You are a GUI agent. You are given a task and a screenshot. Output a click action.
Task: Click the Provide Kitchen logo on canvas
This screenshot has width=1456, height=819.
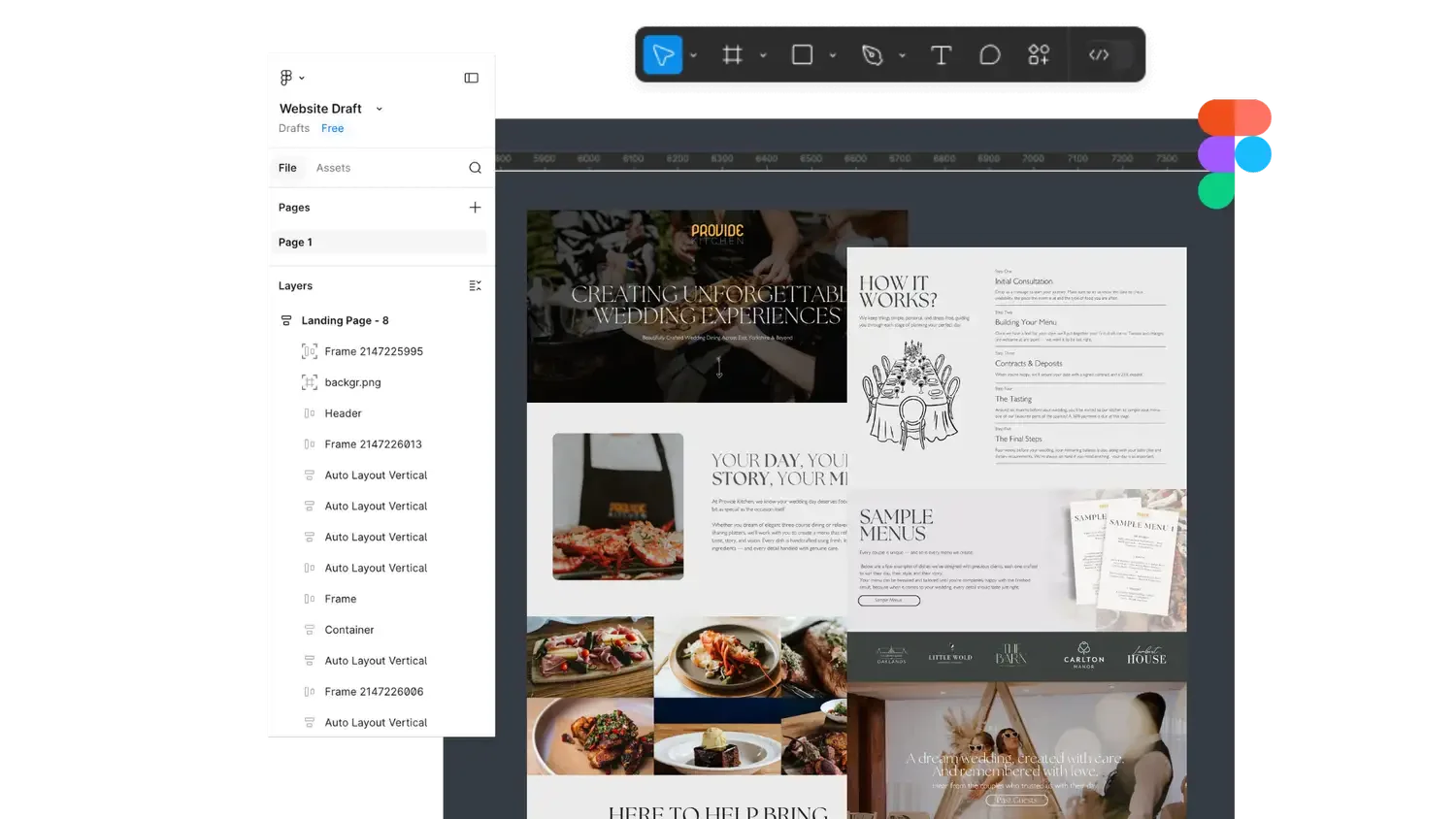tap(717, 233)
